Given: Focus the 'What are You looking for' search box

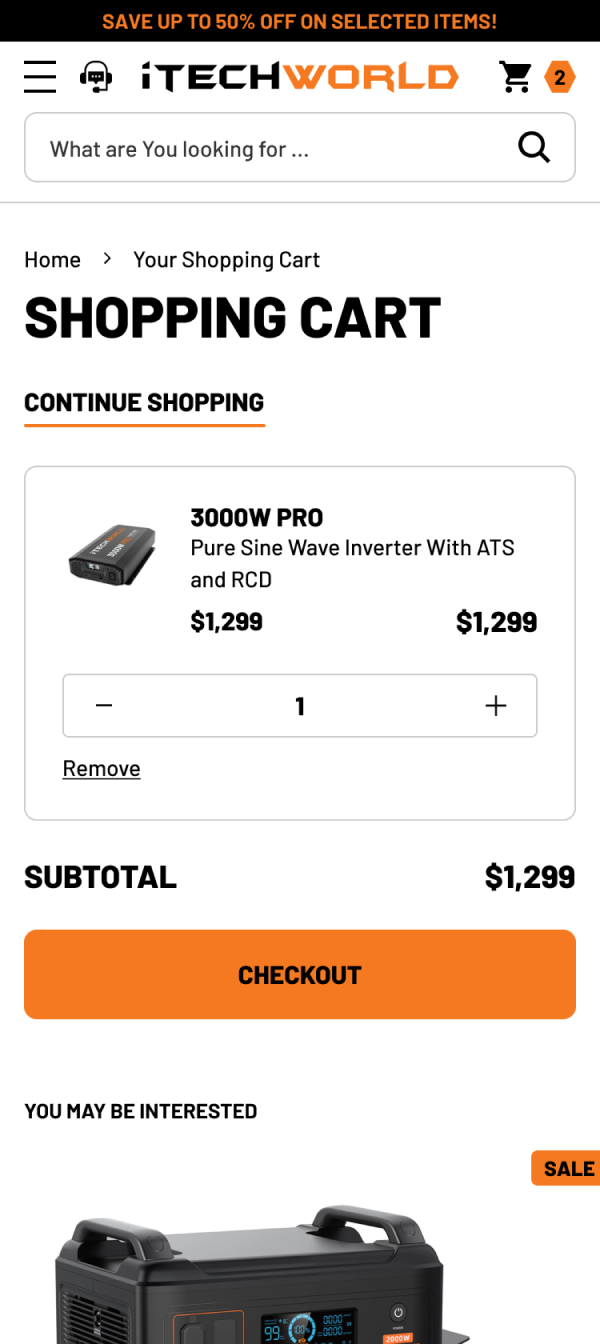Looking at the screenshot, I should [270, 148].
